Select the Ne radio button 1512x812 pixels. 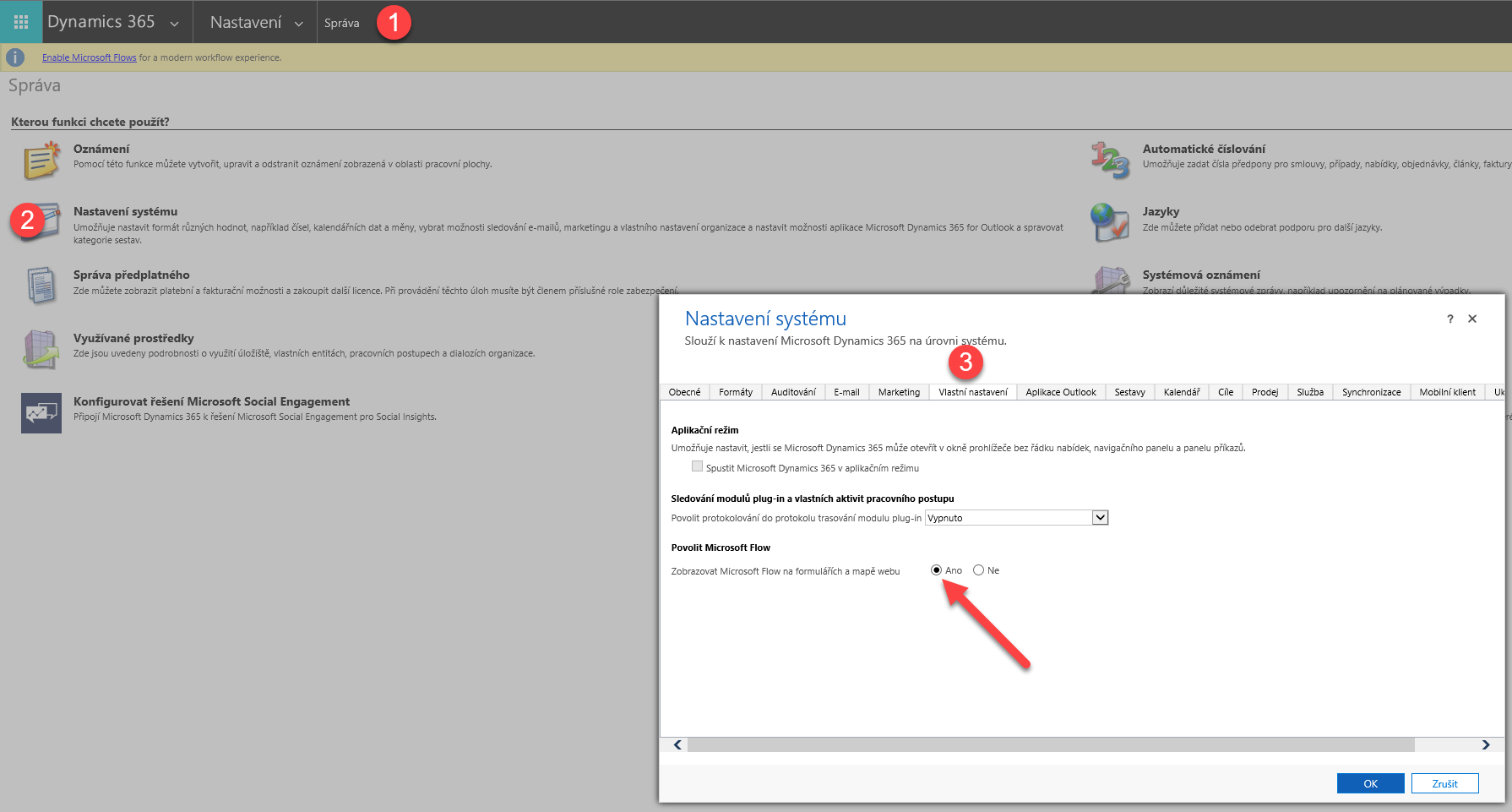(978, 570)
